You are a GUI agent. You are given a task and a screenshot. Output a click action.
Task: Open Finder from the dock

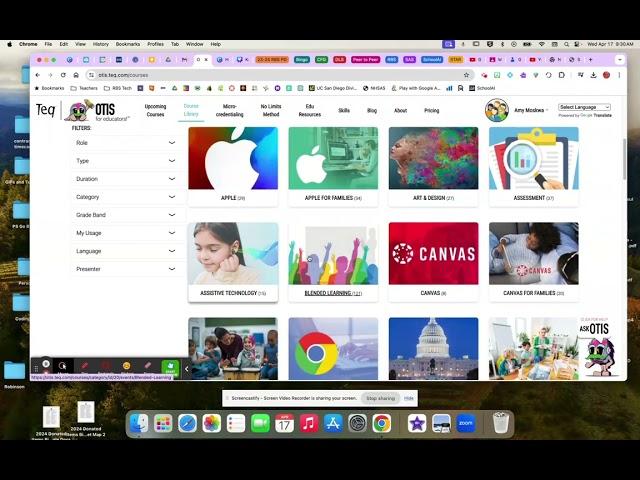pyautogui.click(x=139, y=424)
